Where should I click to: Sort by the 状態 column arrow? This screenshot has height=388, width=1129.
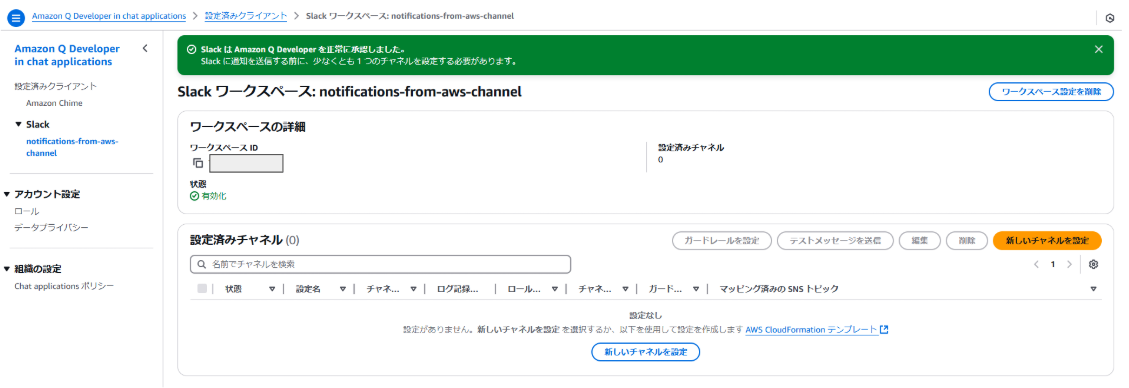point(272,289)
